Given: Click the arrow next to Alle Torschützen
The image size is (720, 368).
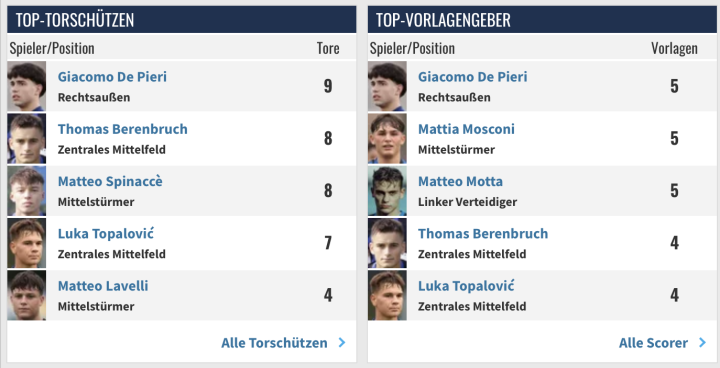Looking at the screenshot, I should coord(342,343).
